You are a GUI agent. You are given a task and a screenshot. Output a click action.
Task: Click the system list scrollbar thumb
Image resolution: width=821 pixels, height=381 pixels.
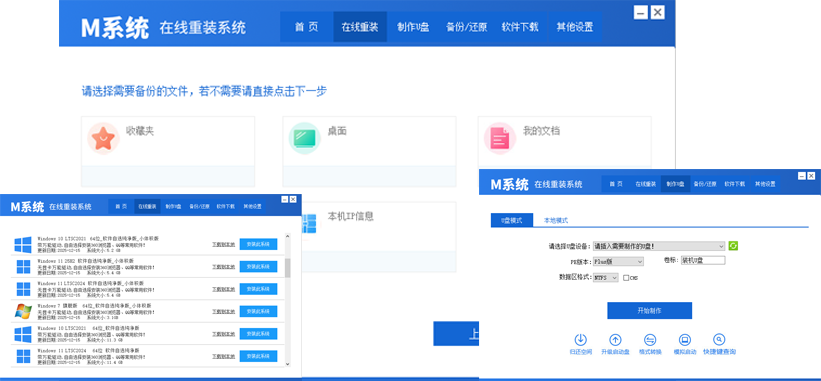click(287, 267)
